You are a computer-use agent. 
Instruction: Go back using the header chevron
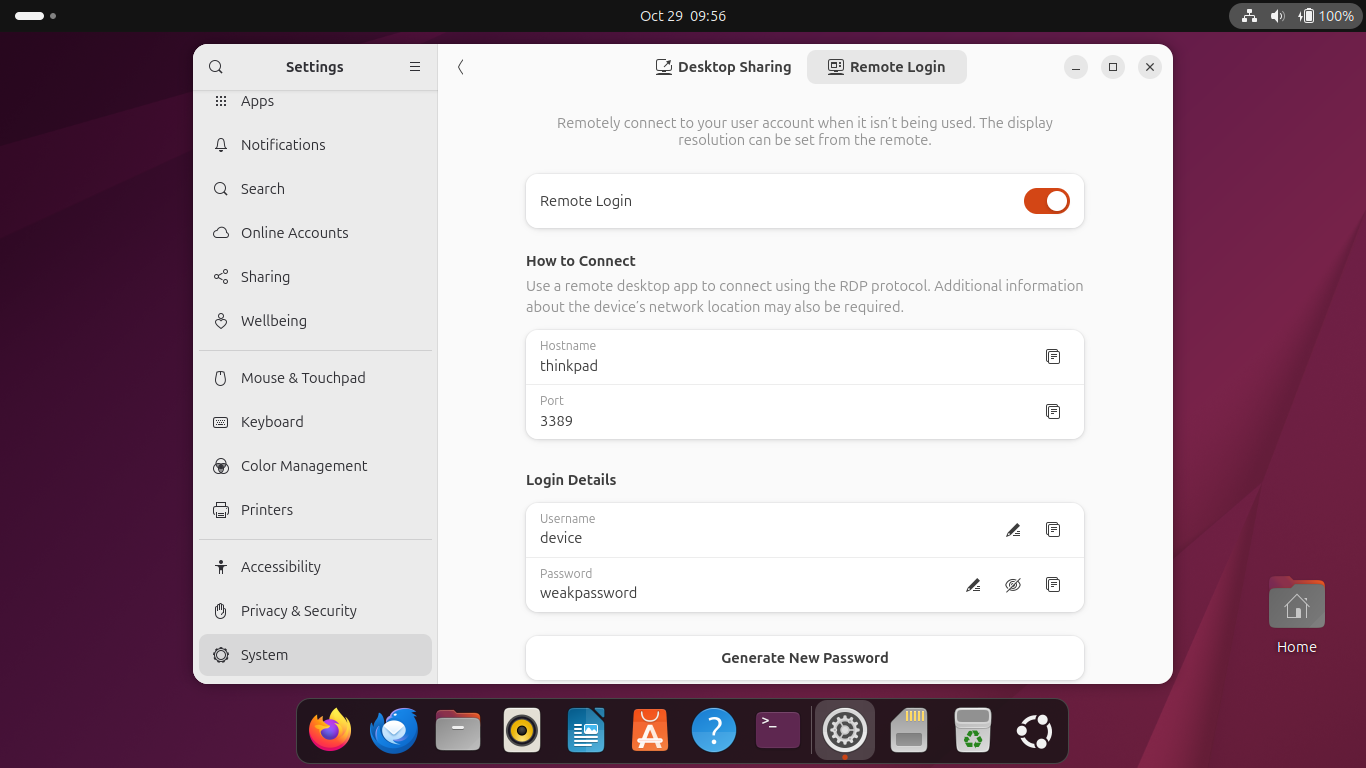(460, 67)
